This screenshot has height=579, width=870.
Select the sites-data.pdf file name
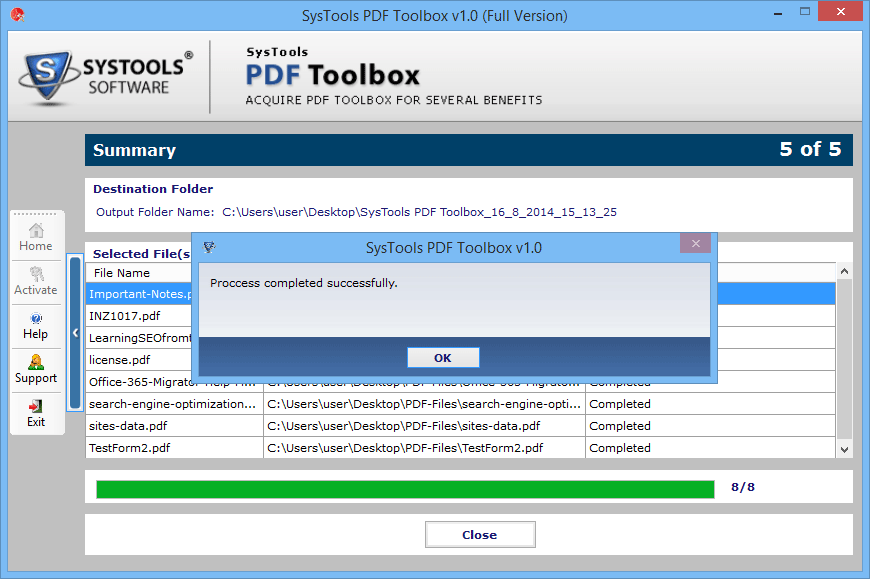128,426
